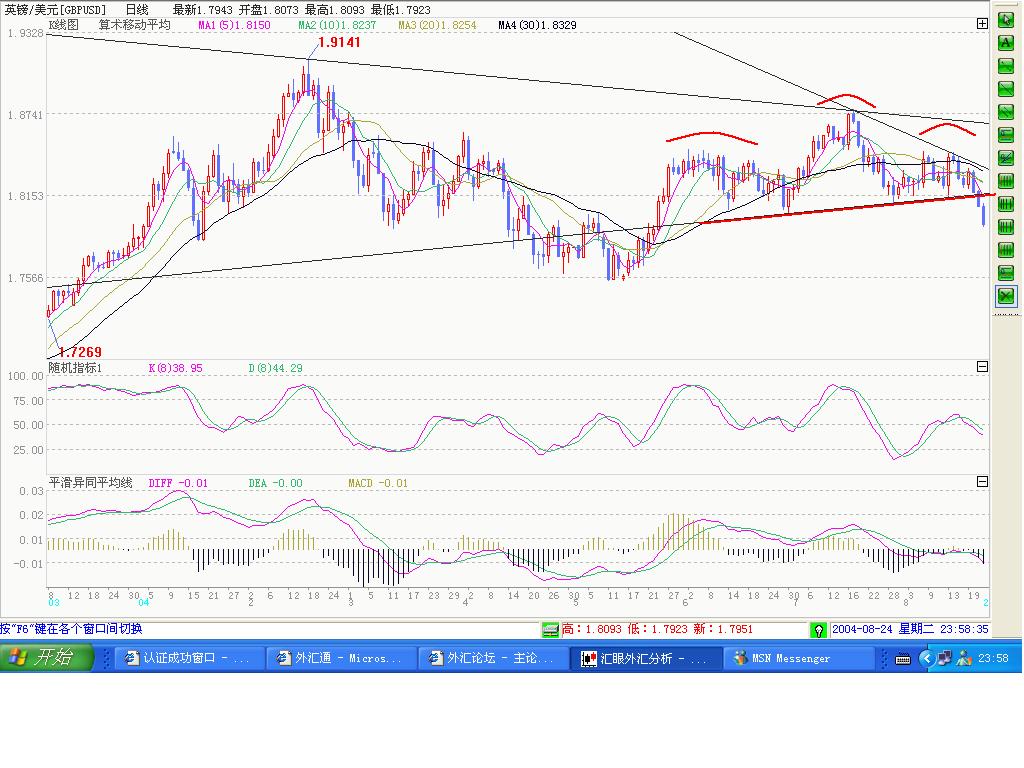
Task: Collapse the 随机指标1 stochastic panel
Action: point(982,367)
